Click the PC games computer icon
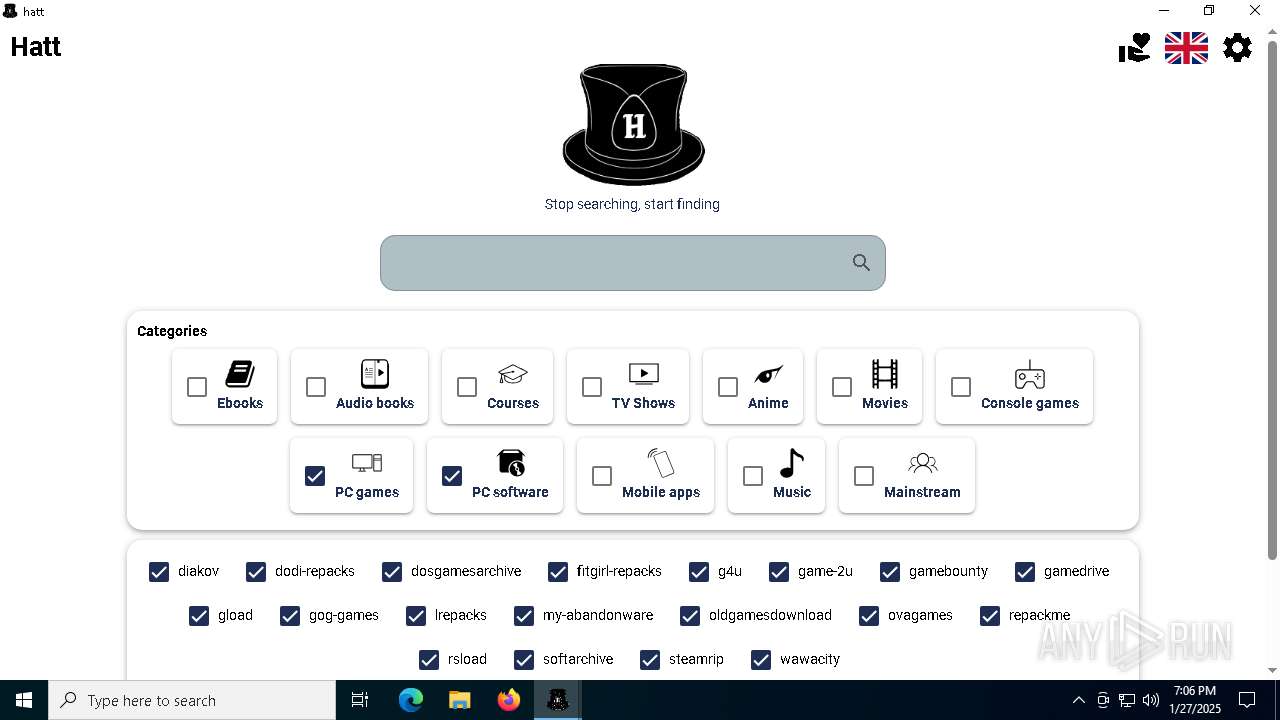This screenshot has width=1280, height=720. tap(367, 463)
